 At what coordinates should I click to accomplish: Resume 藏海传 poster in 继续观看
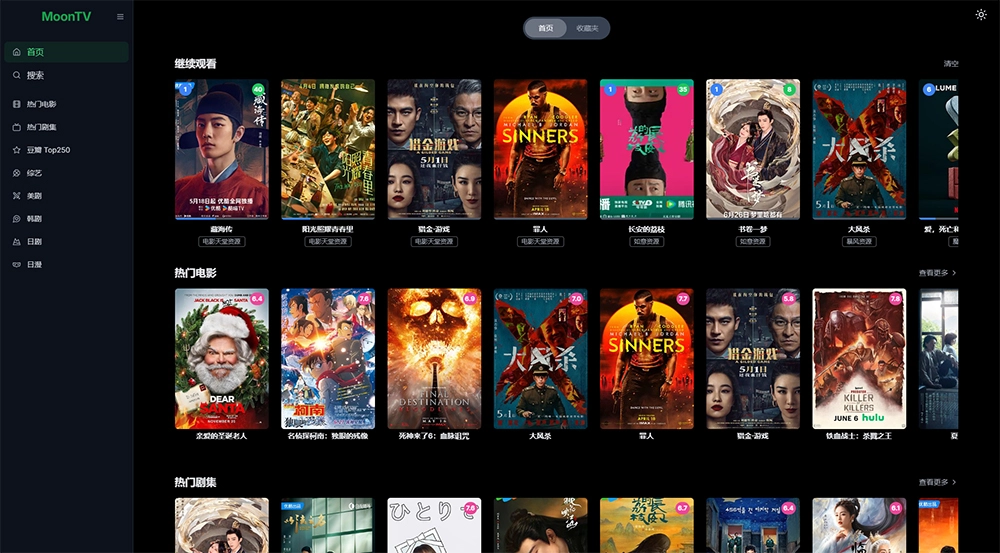(x=222, y=149)
